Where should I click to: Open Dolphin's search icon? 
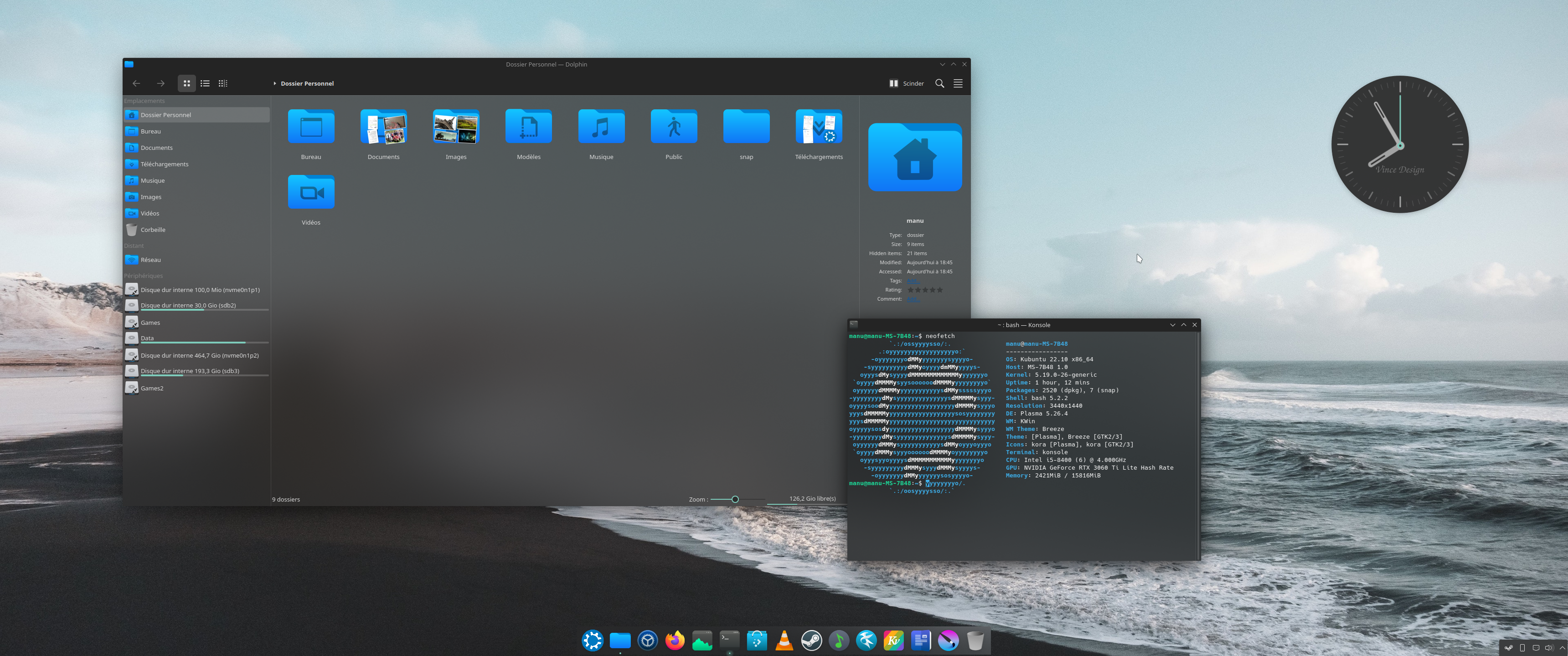[x=939, y=83]
